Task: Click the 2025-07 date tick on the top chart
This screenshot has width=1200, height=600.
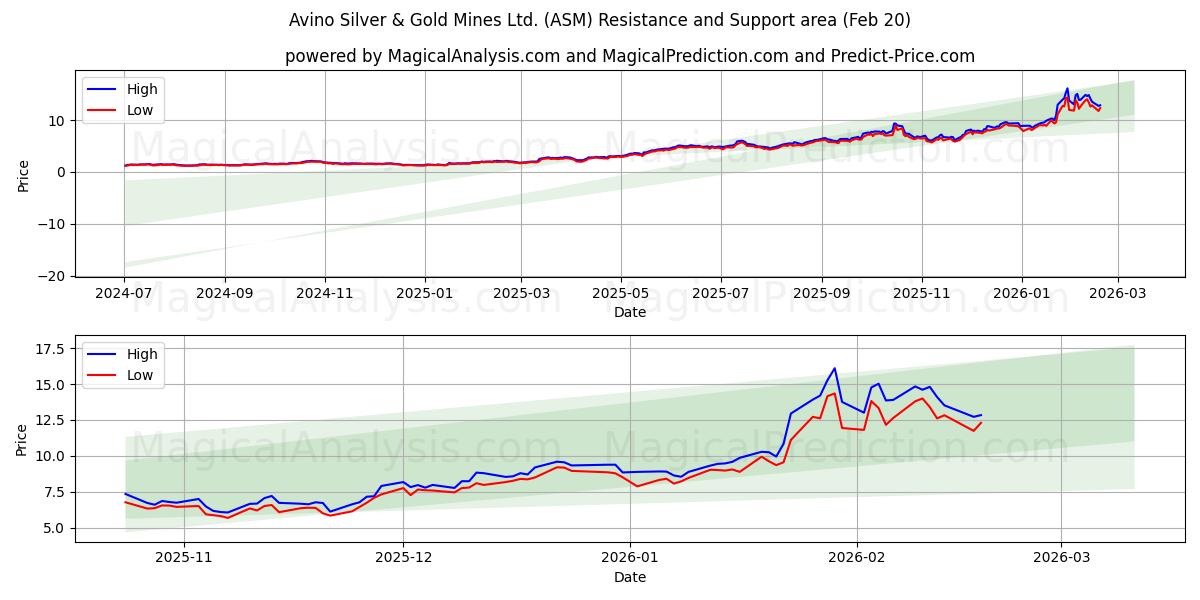Action: pyautogui.click(x=720, y=296)
